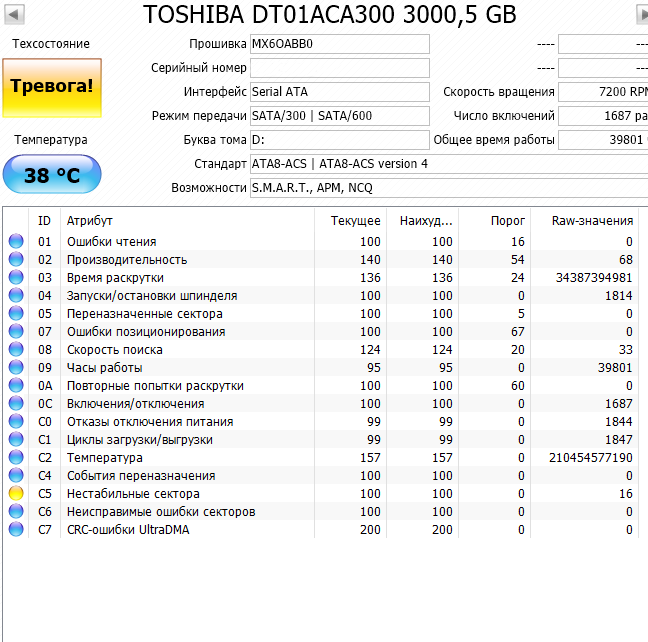Click the blue status icon for Ошибки чтения

click(x=16, y=241)
